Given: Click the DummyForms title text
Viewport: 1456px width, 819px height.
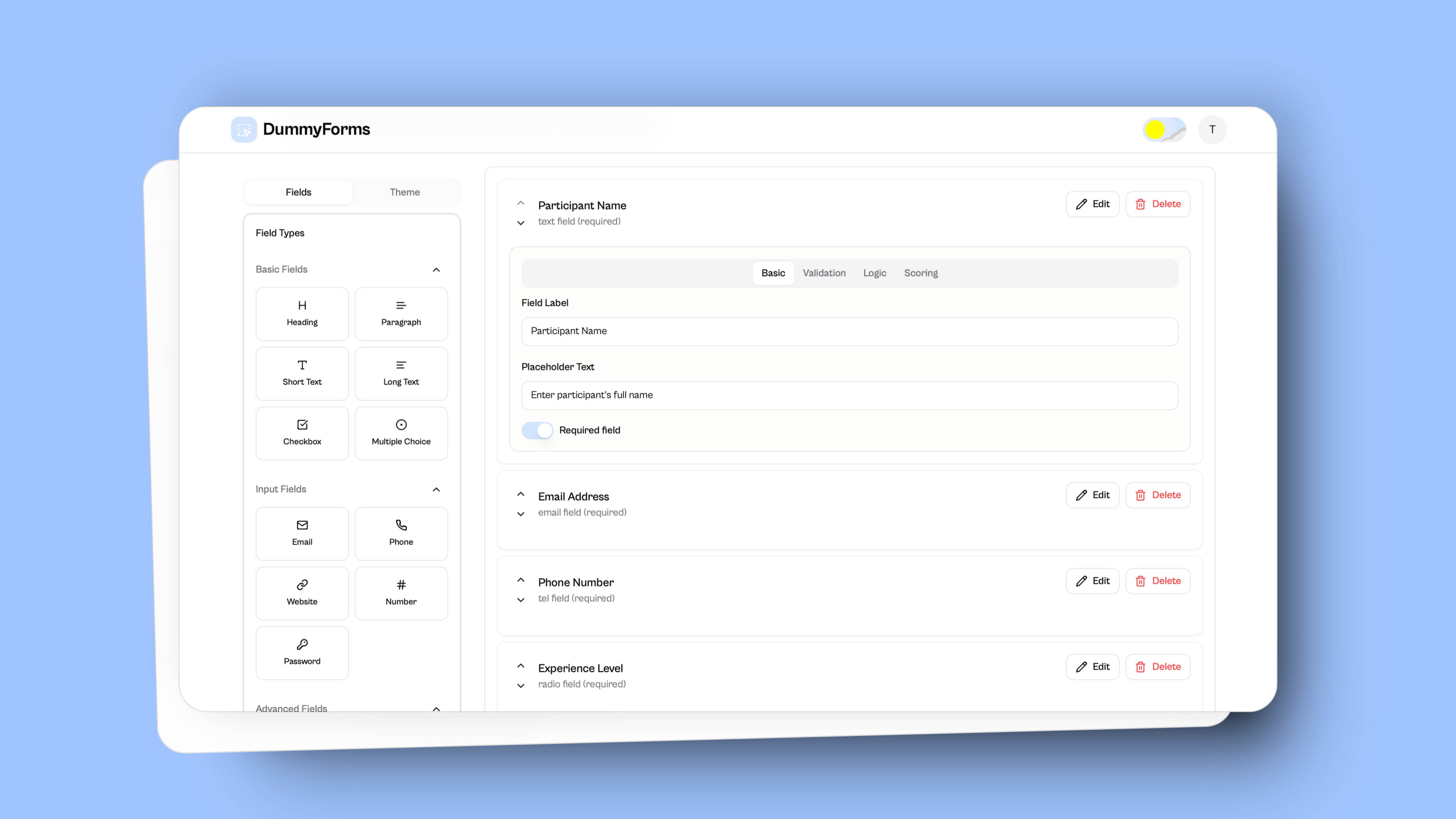Looking at the screenshot, I should pyautogui.click(x=316, y=129).
